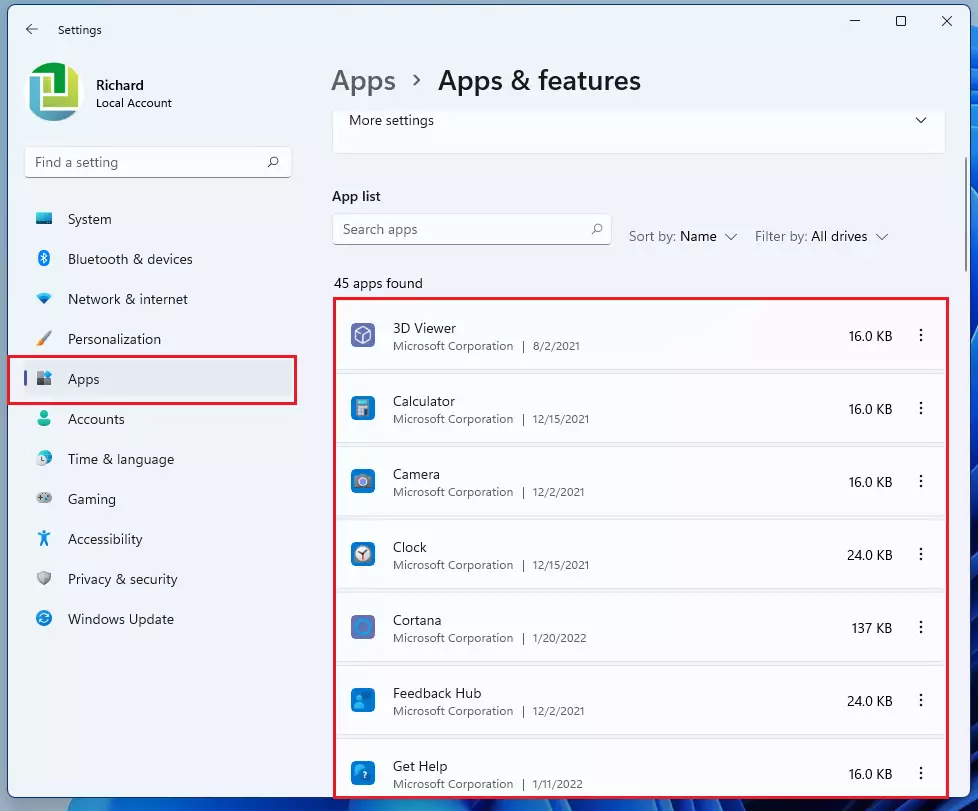The height and width of the screenshot is (811, 978).
Task: Click the Feedback Hub app icon
Action: (362, 701)
